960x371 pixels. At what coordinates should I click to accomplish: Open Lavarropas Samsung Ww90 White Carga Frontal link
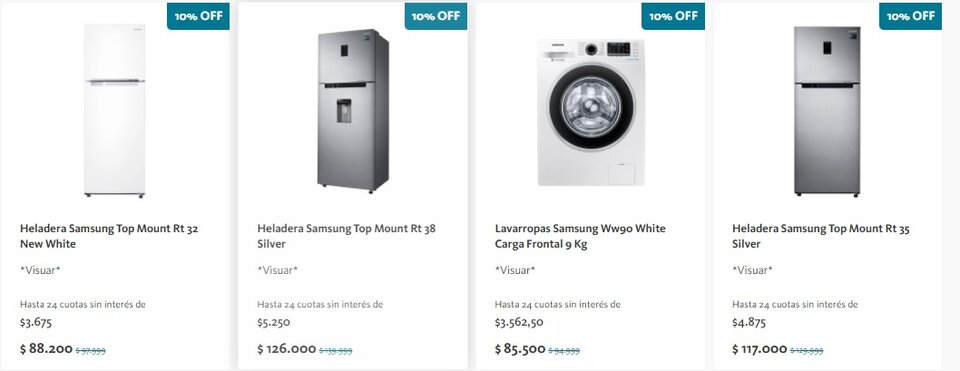(580, 236)
